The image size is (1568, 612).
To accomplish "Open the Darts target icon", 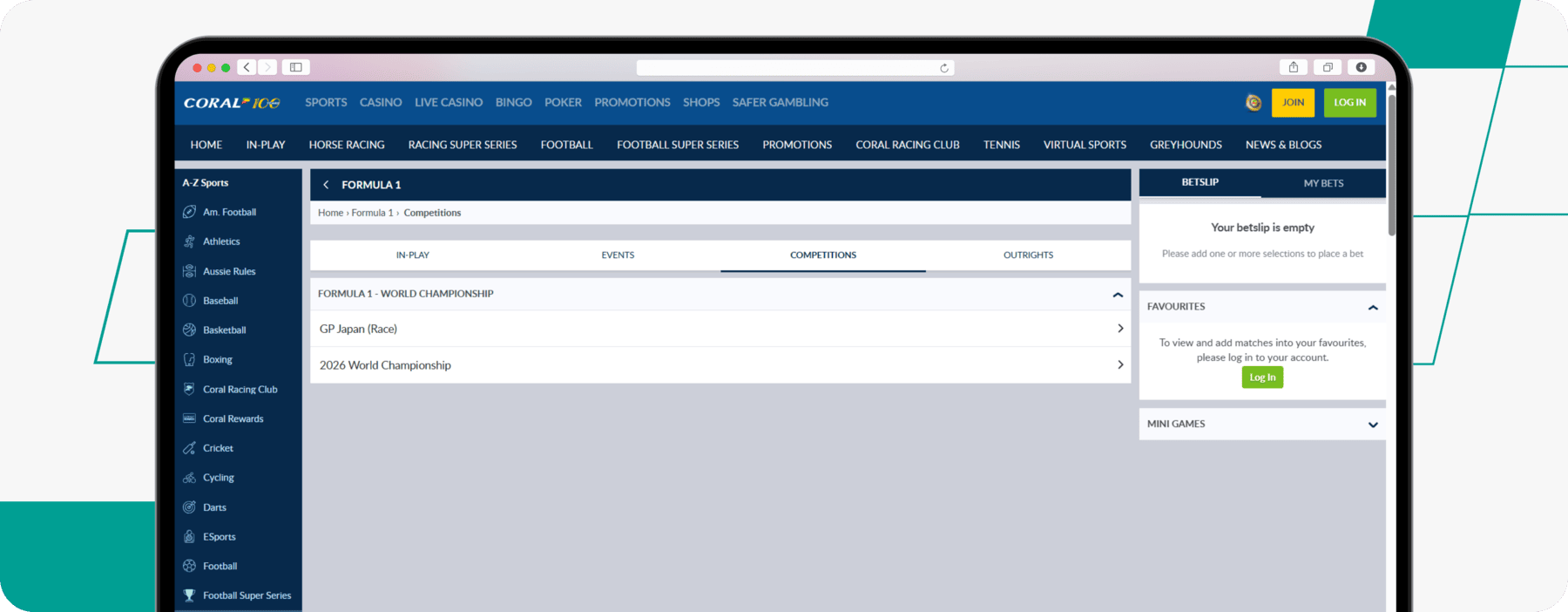I will [x=189, y=507].
